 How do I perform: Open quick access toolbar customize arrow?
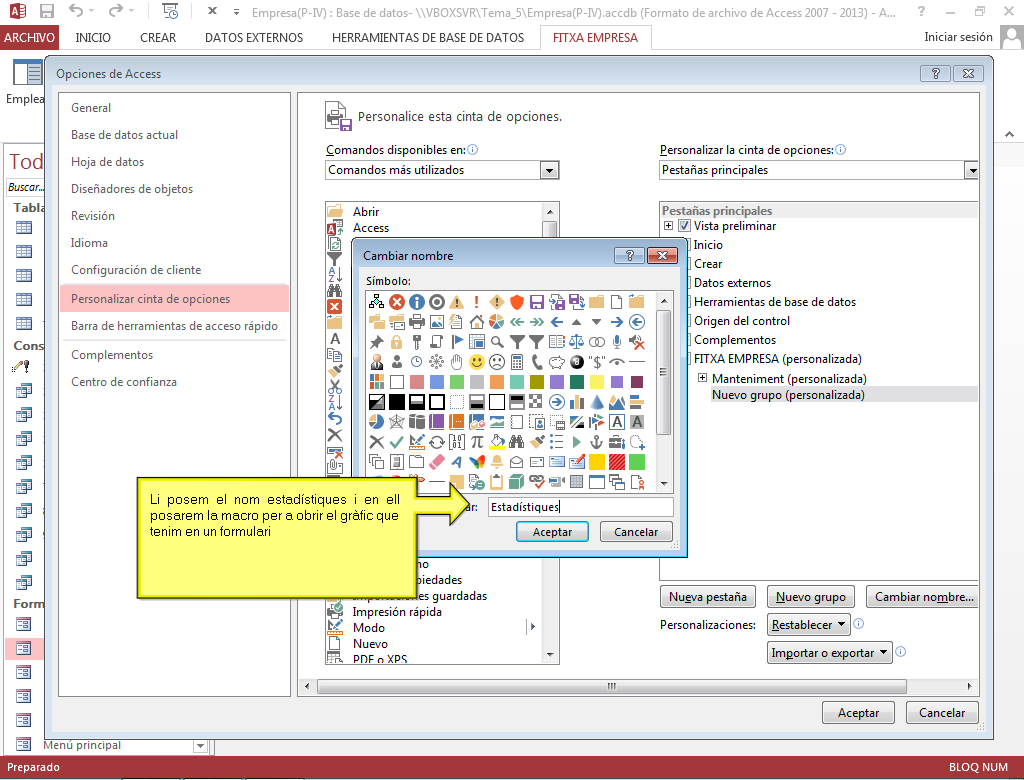pyautogui.click(x=236, y=12)
